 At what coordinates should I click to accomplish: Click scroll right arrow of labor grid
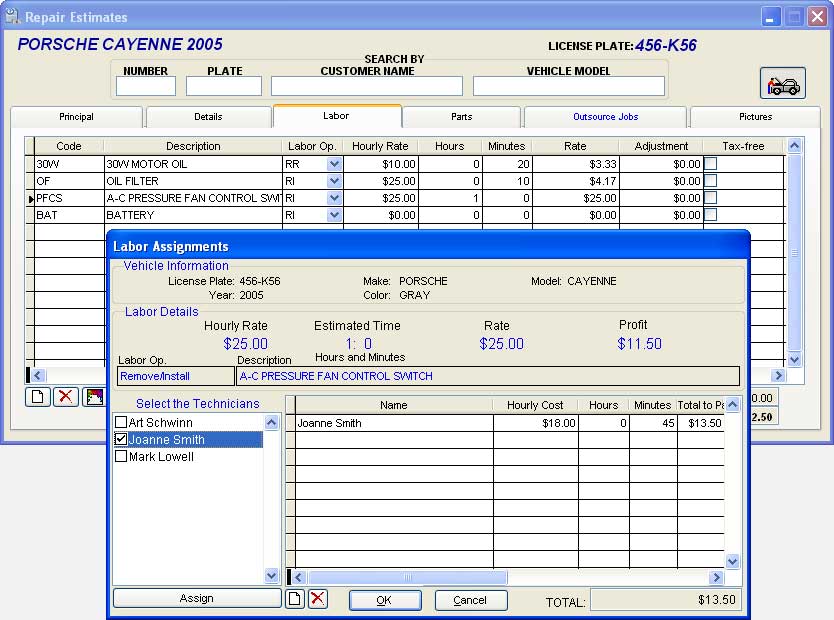[x=778, y=375]
